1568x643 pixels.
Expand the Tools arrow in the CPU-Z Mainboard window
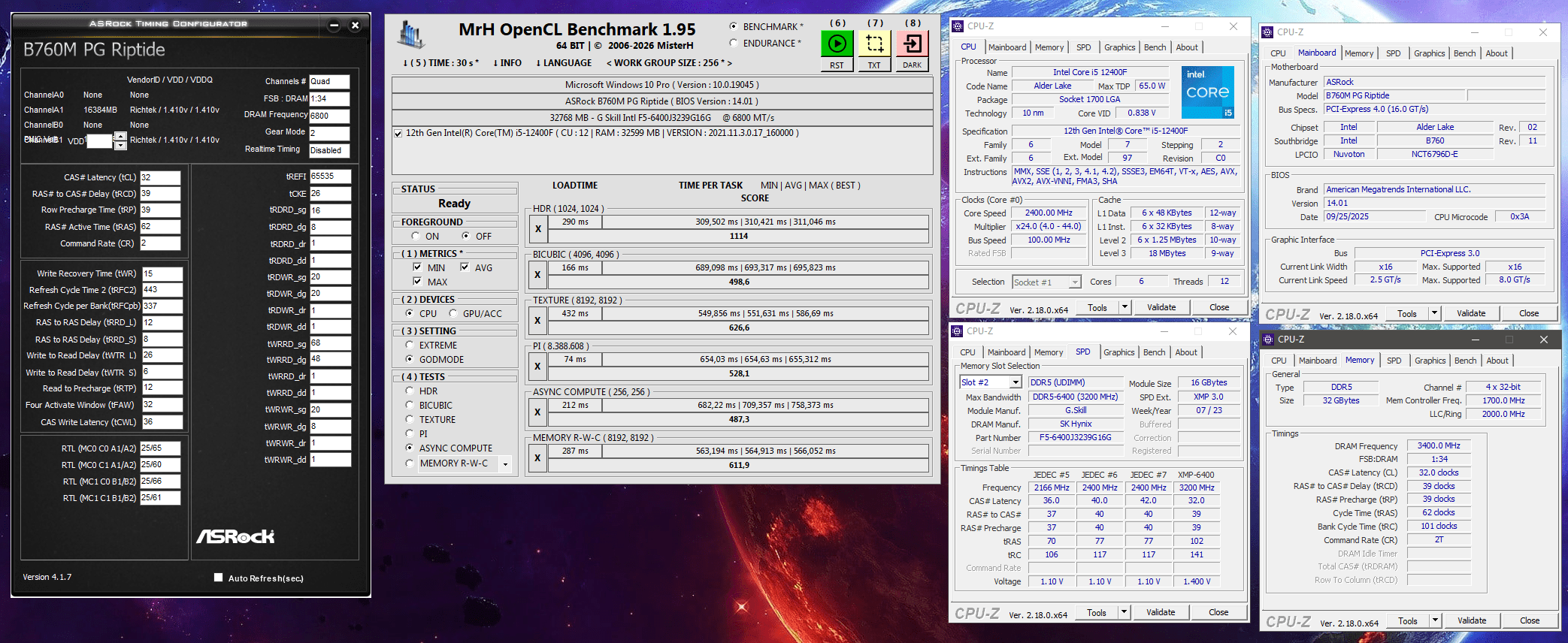point(1434,313)
